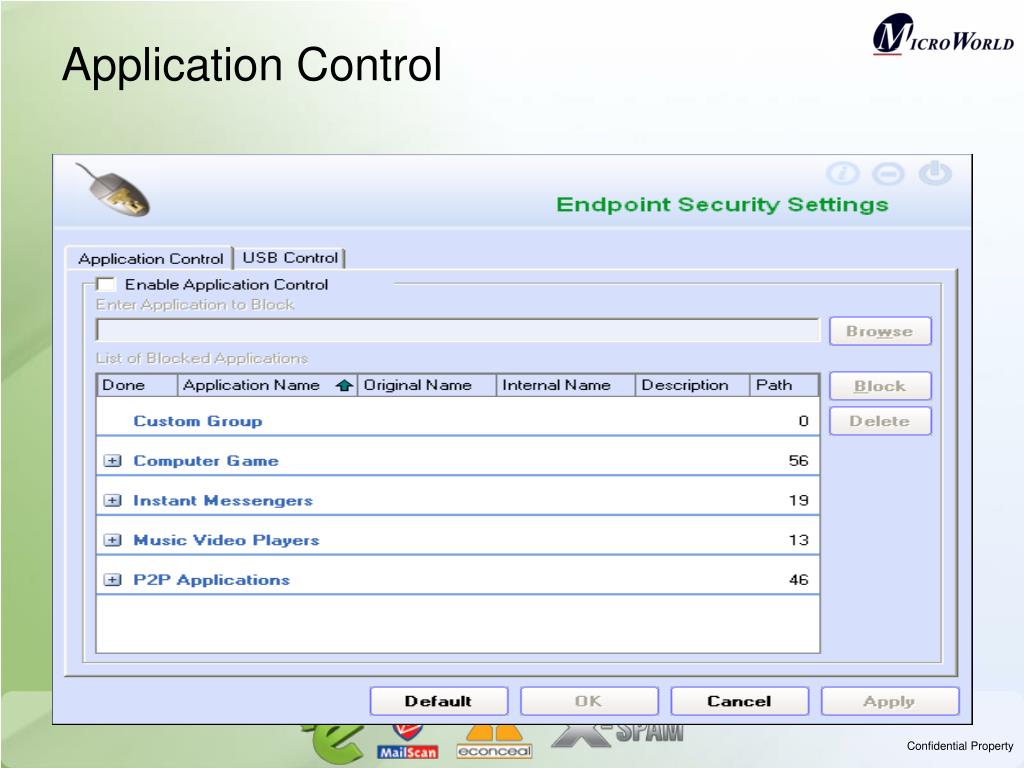The height and width of the screenshot is (768, 1024).
Task: Click the Default button
Action: pos(439,701)
